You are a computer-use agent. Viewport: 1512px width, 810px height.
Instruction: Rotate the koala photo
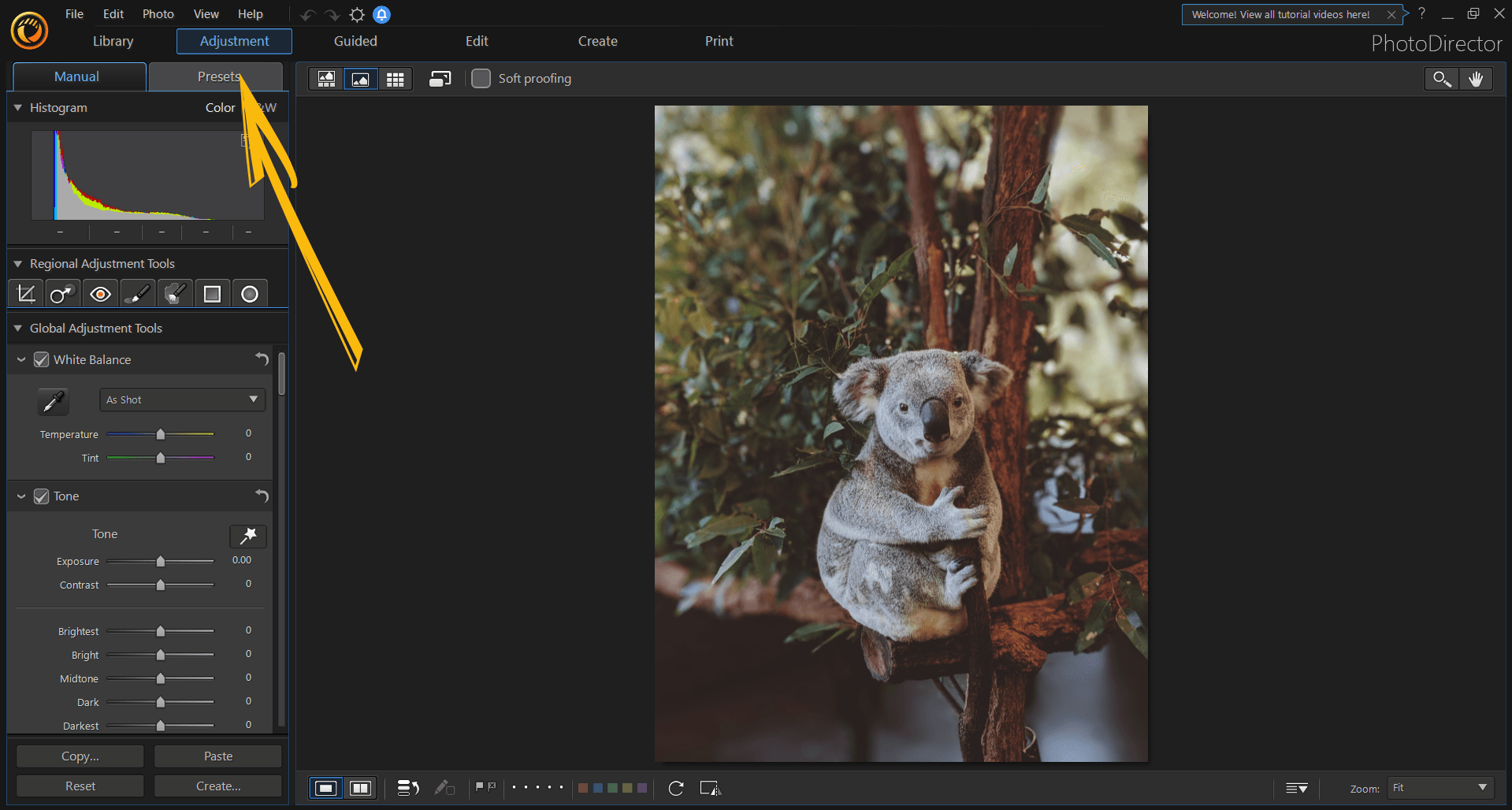[675, 788]
